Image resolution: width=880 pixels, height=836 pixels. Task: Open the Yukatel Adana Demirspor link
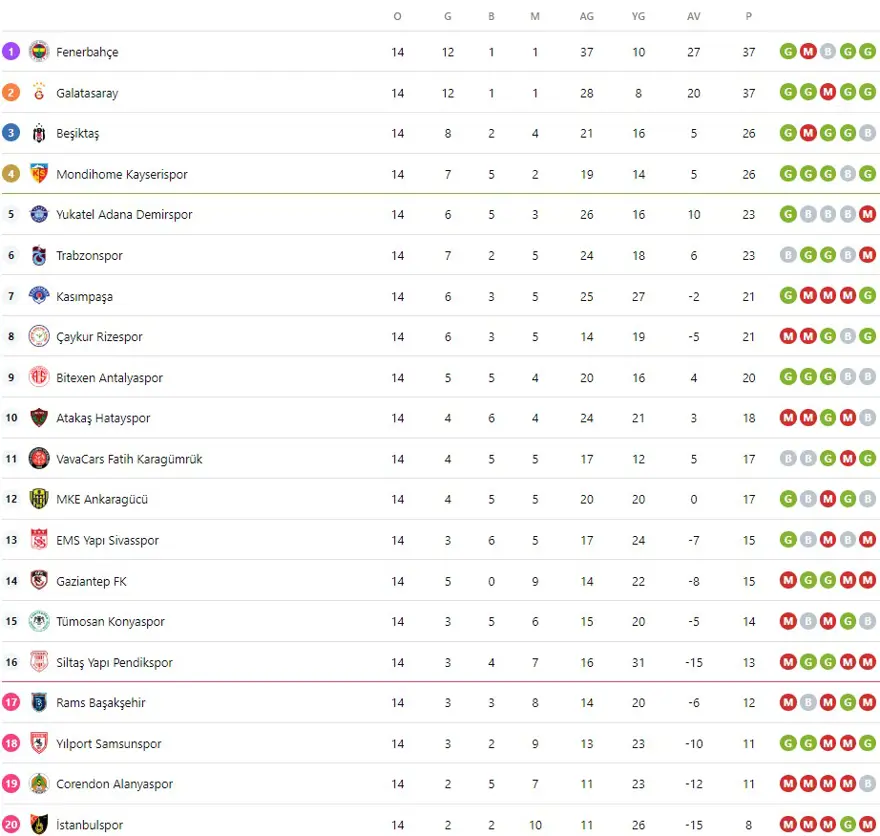[x=124, y=215]
